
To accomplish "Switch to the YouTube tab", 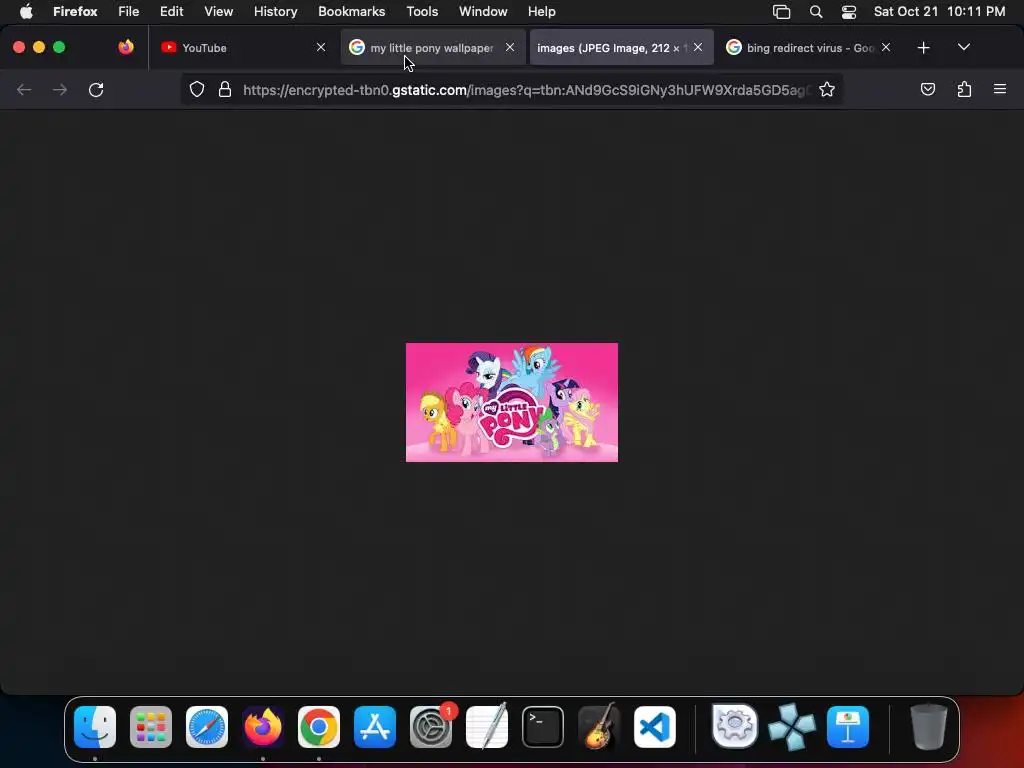I will pyautogui.click(x=244, y=48).
